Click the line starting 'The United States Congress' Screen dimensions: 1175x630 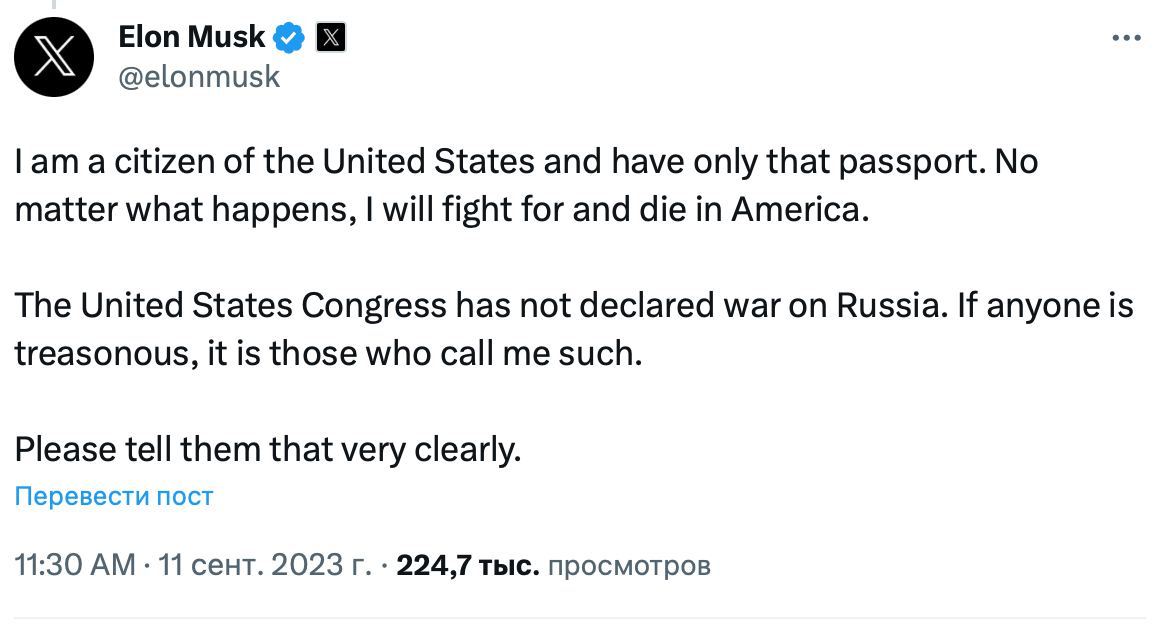(x=573, y=305)
